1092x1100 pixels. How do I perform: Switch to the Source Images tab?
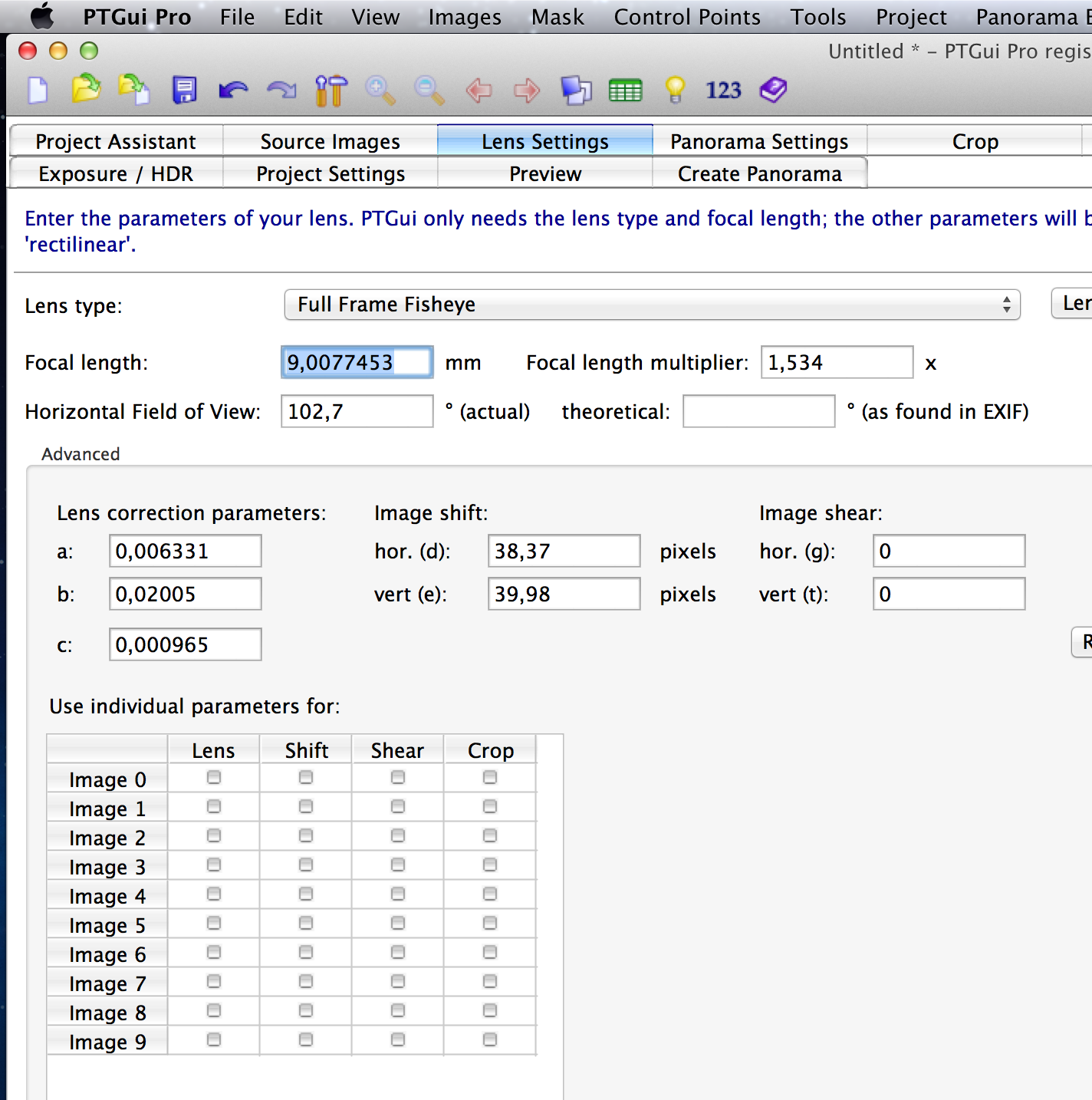(x=331, y=141)
